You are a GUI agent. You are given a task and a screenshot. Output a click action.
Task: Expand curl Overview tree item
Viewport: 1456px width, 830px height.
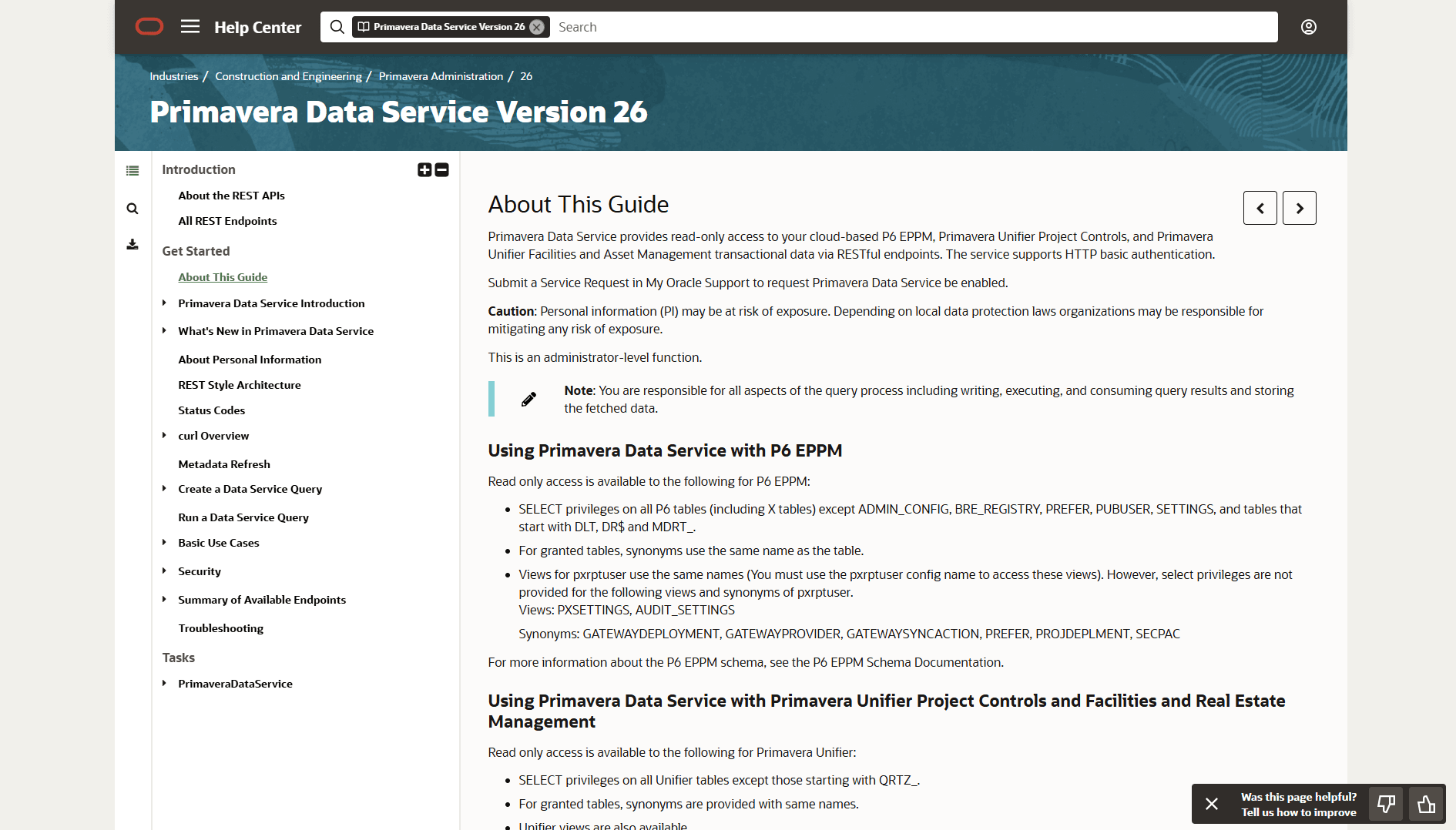[x=164, y=436]
